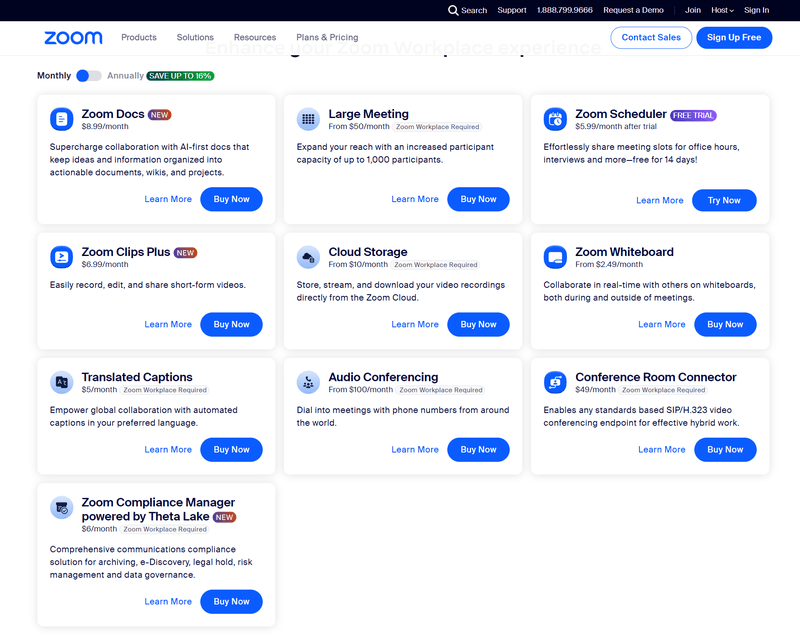Select the Annually billing label
Screen dimensions: 800x644
[125, 76]
